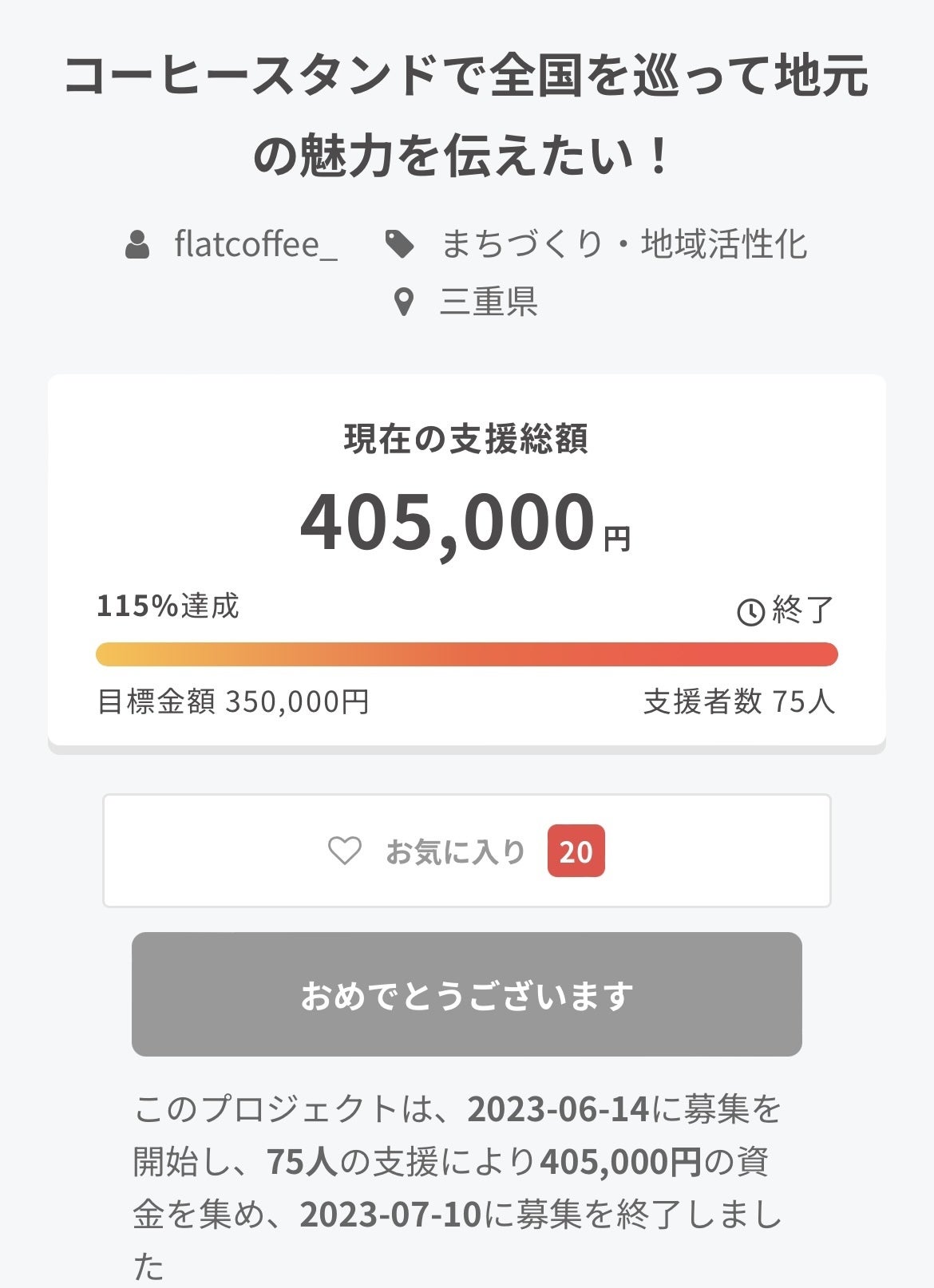Click the 405,000 円 total amount

tap(466, 523)
